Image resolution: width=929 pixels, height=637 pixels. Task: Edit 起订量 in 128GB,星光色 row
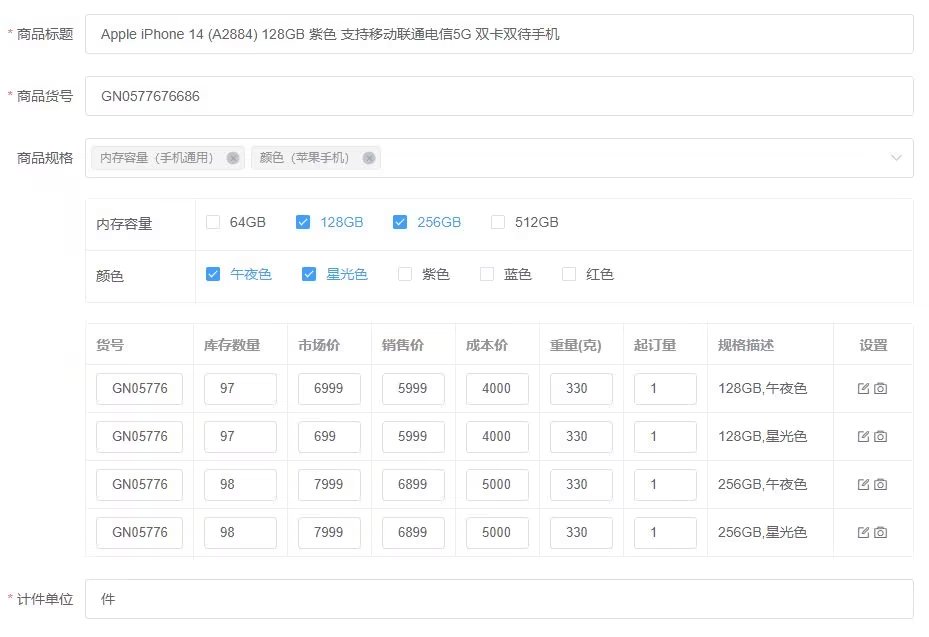tap(665, 437)
